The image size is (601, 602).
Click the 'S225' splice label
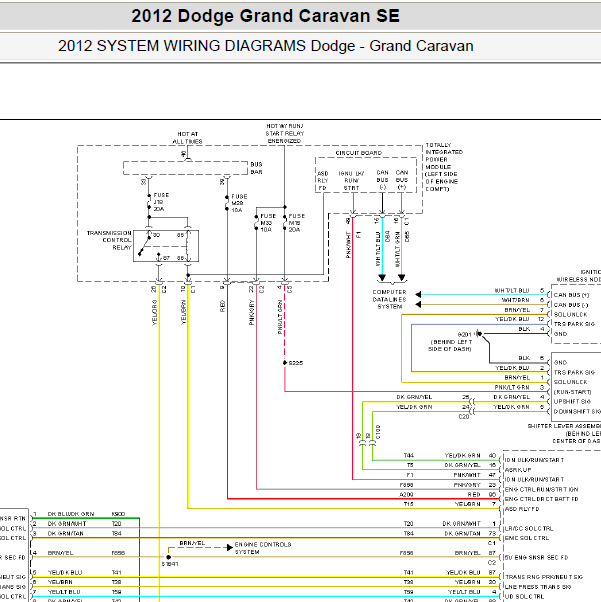click(296, 363)
